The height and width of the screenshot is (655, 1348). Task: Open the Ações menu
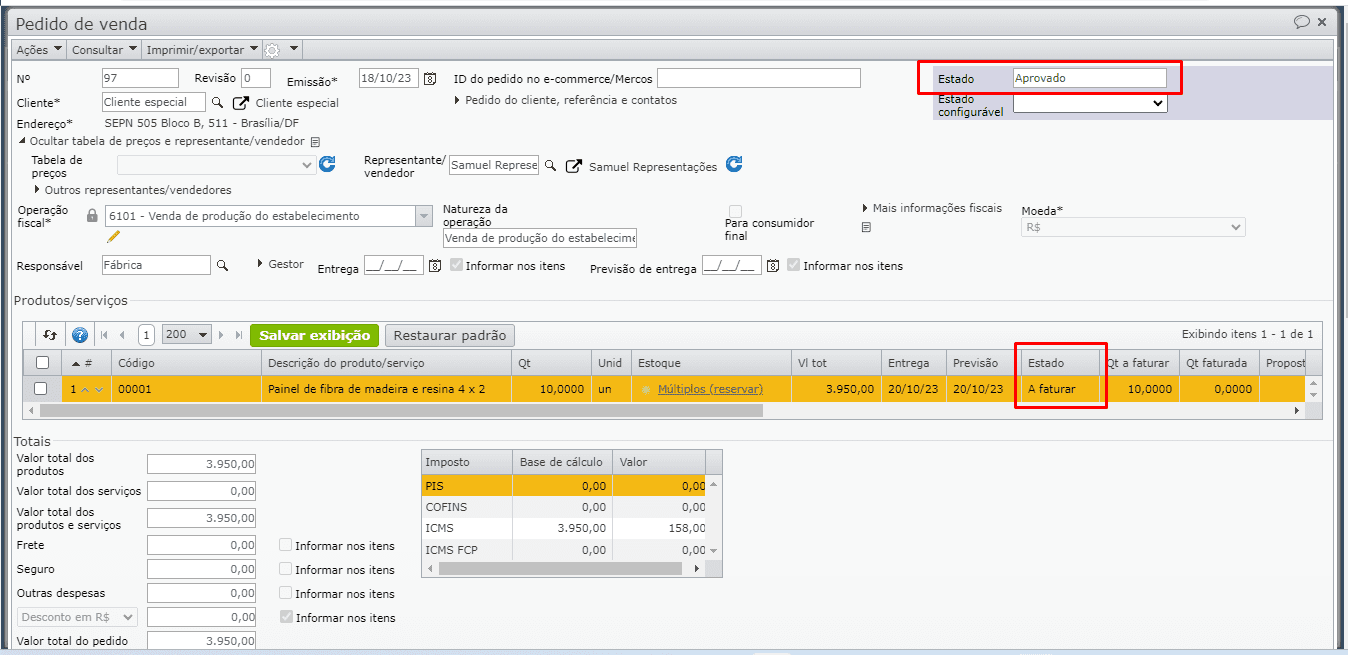[39, 49]
